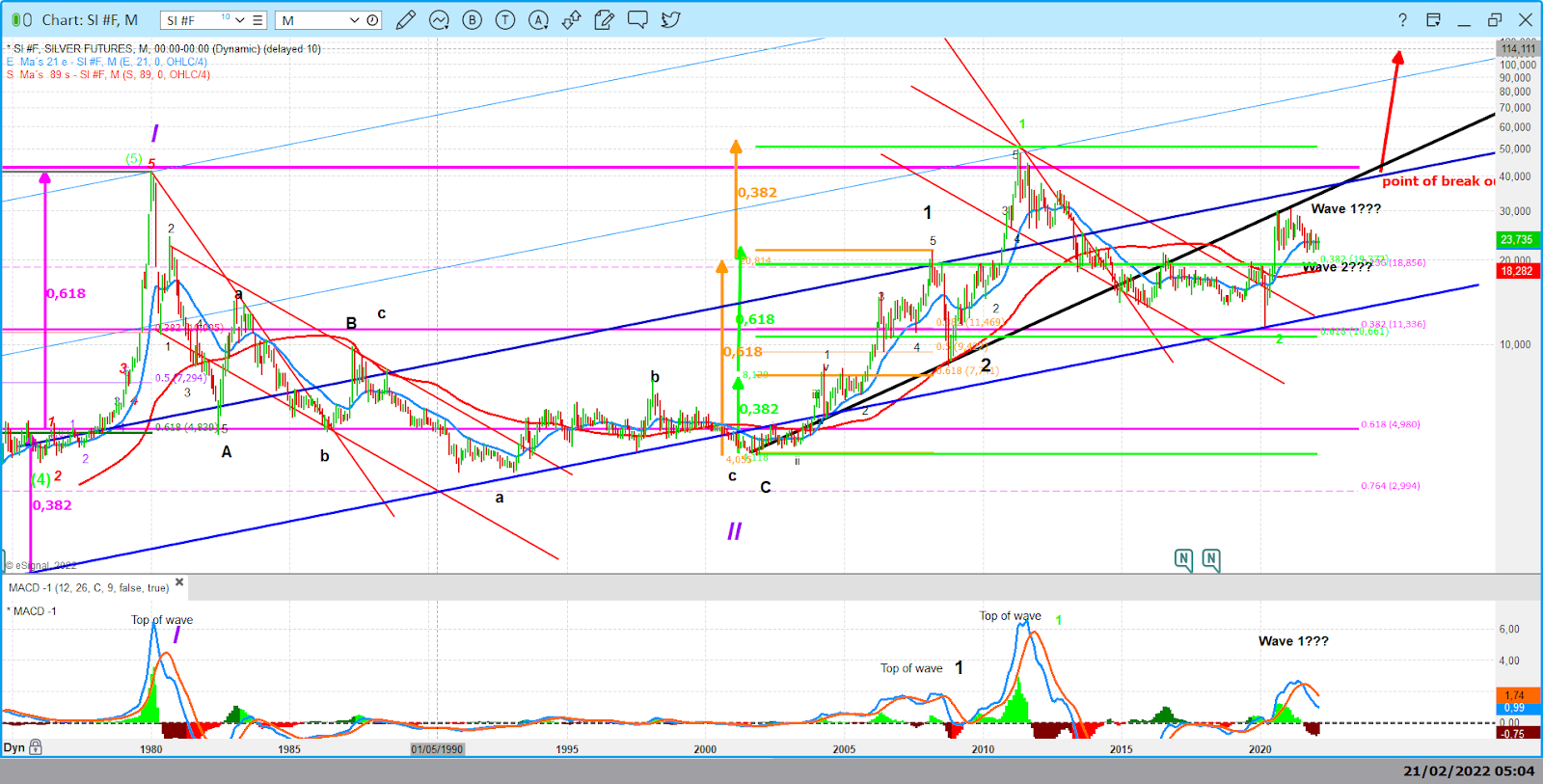This screenshot has height=784, width=1543.
Task: Open the help question mark icon
Action: (x=1402, y=19)
